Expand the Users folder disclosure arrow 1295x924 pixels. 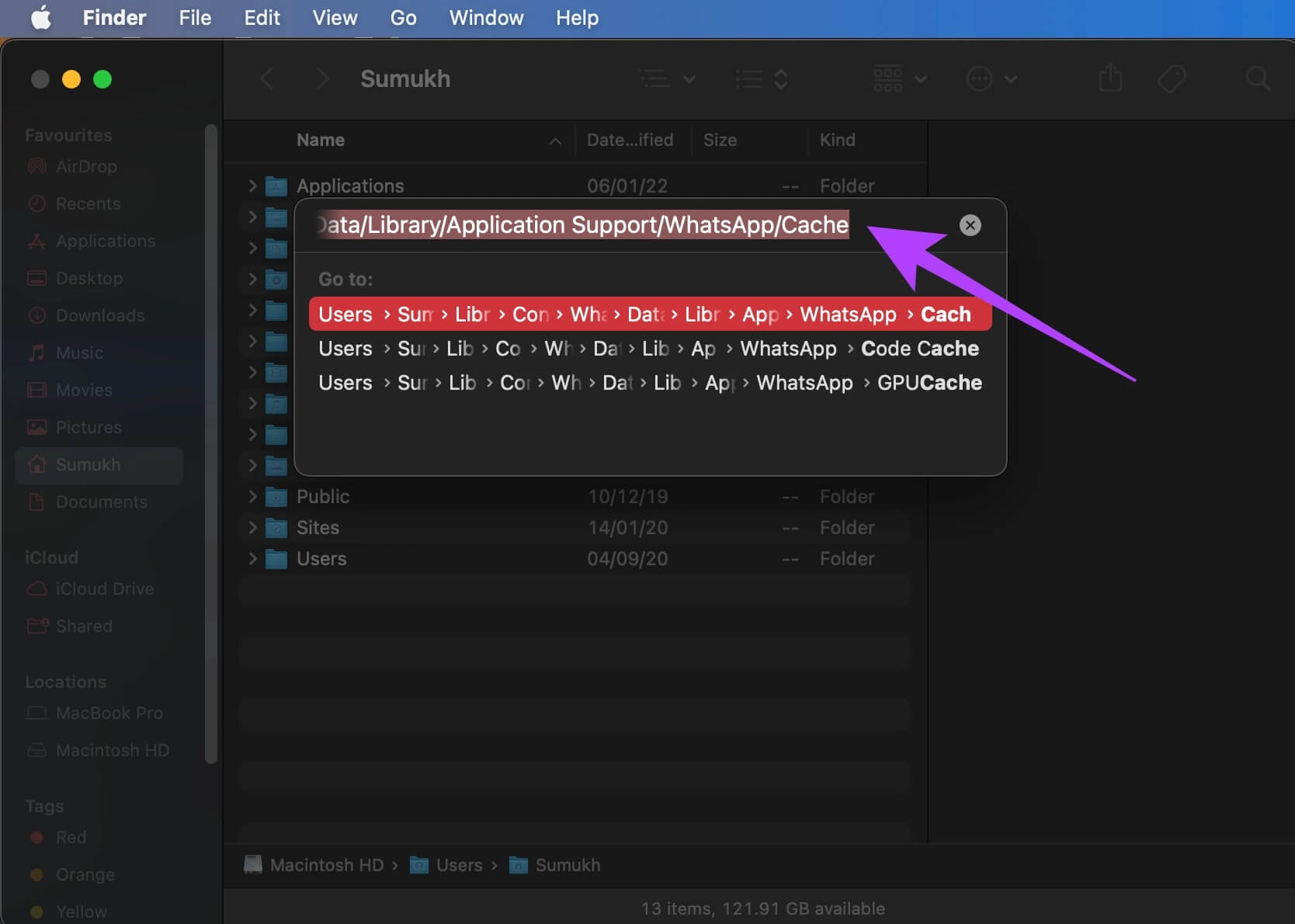pos(252,558)
